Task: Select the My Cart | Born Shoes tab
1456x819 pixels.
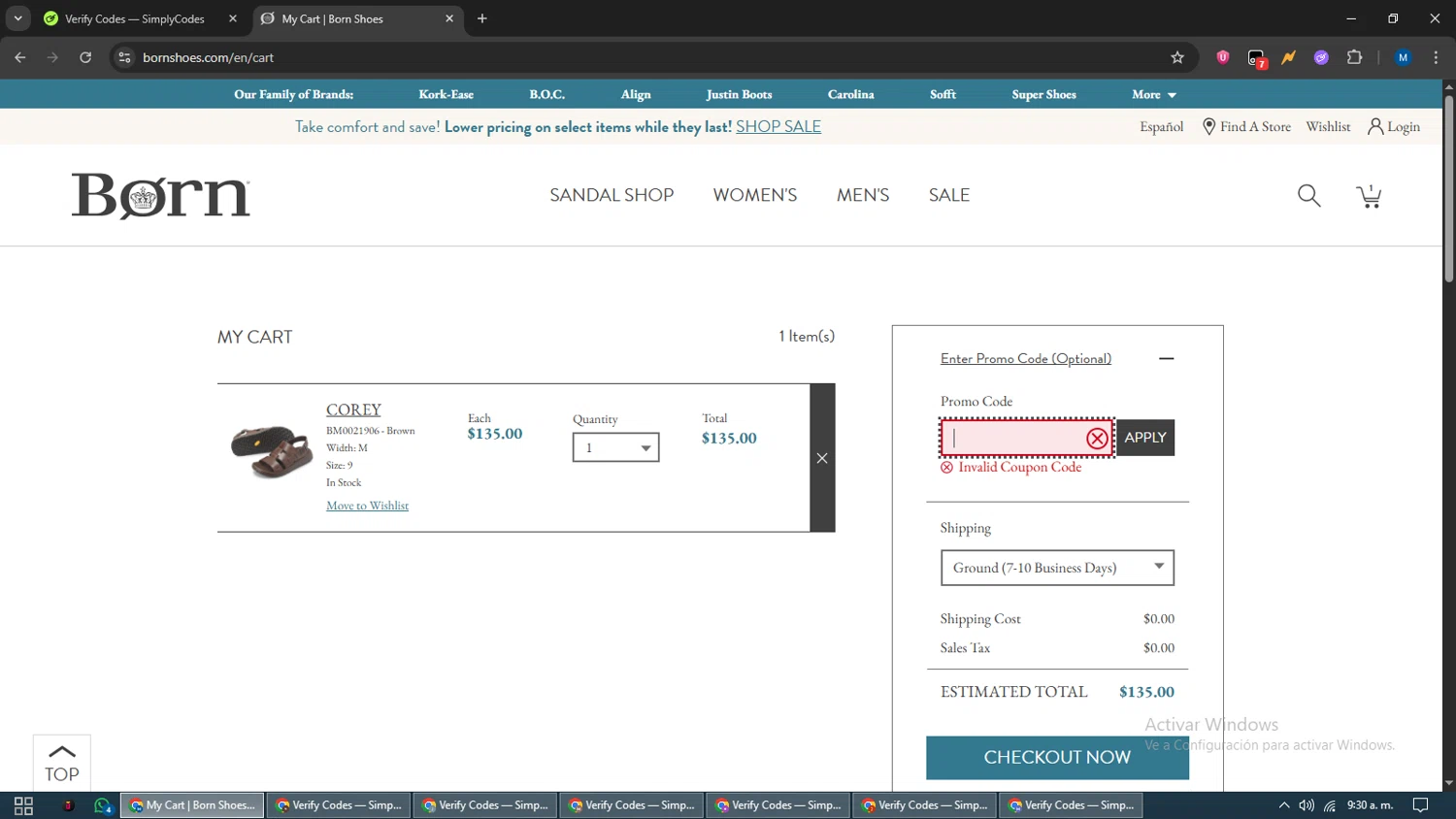Action: (355, 18)
